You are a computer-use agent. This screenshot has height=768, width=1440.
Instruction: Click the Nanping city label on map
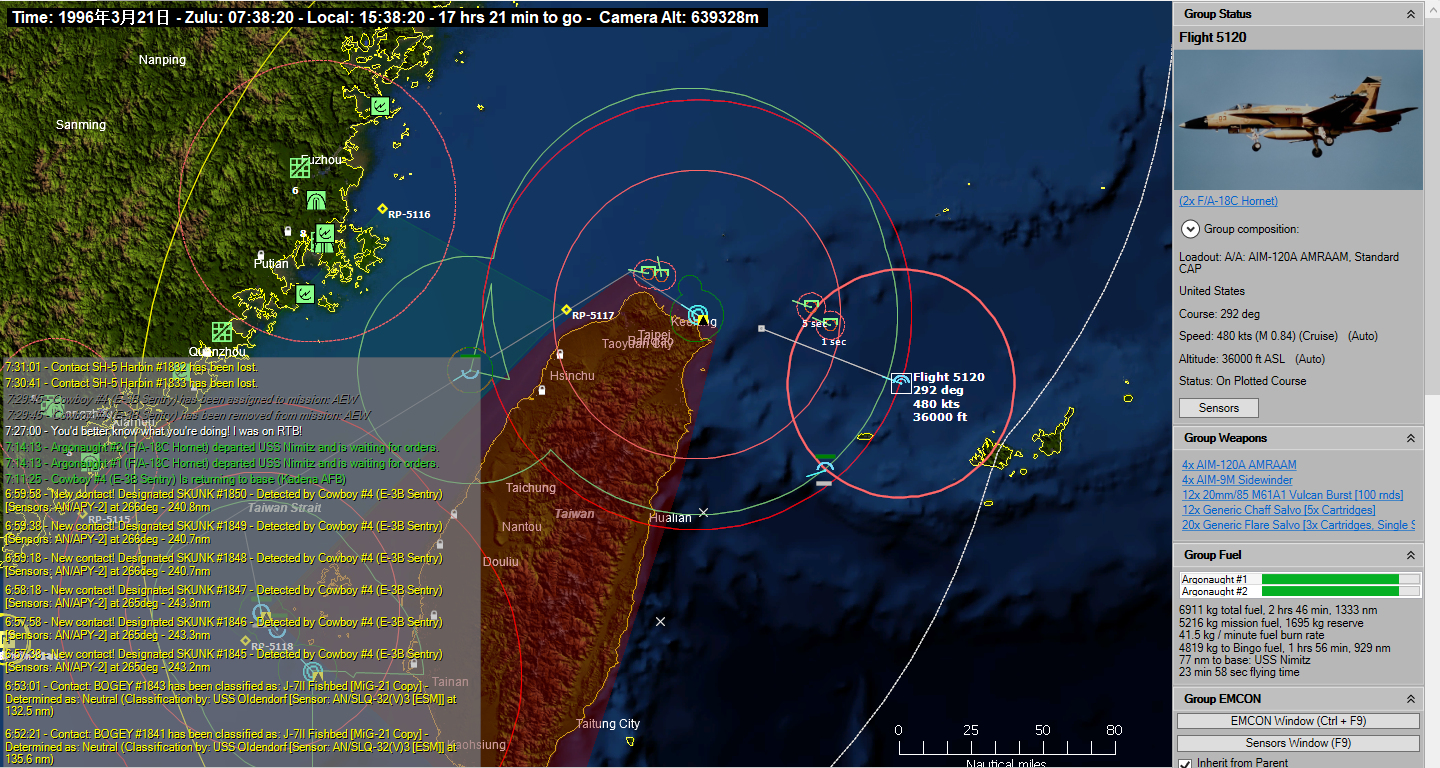(162, 60)
